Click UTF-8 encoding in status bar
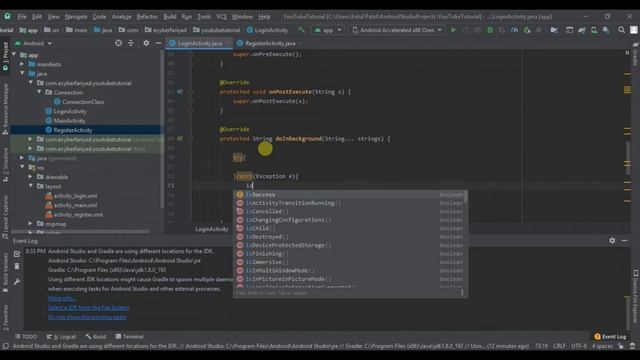The width and height of the screenshot is (640, 360). (578, 346)
